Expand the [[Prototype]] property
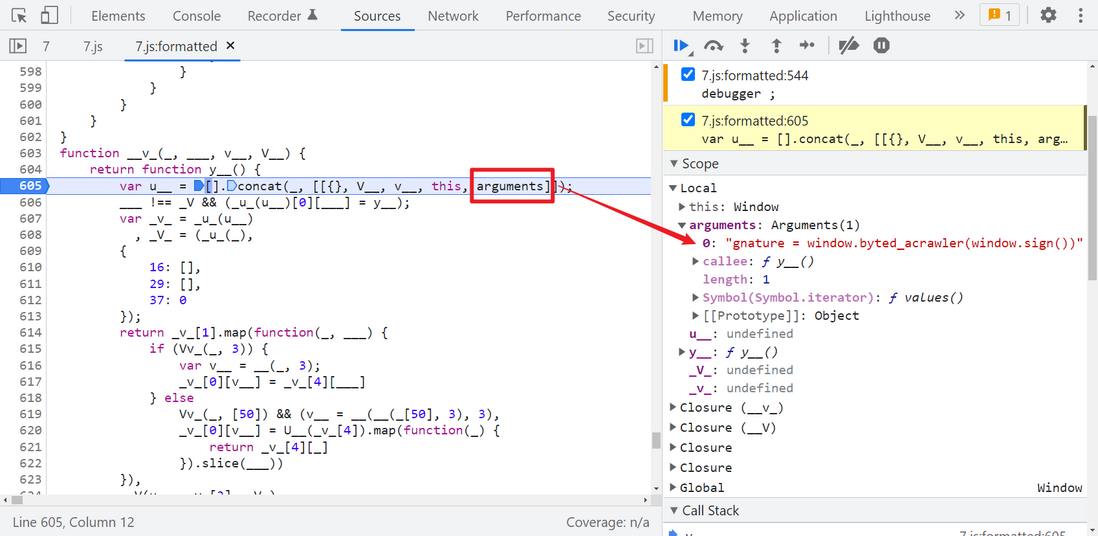Image resolution: width=1098 pixels, height=536 pixels. pos(695,316)
